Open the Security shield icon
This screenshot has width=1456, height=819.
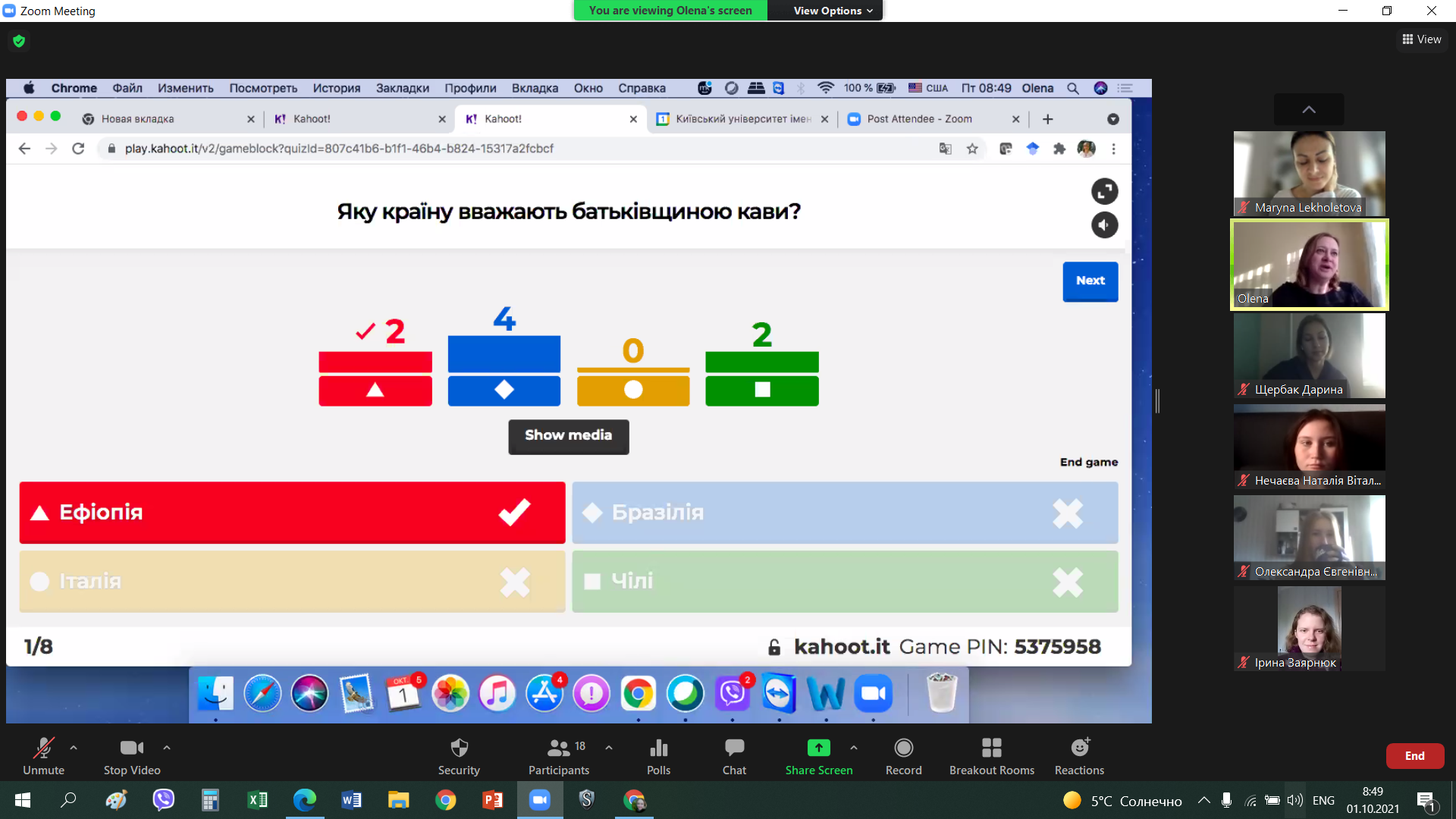(x=459, y=748)
